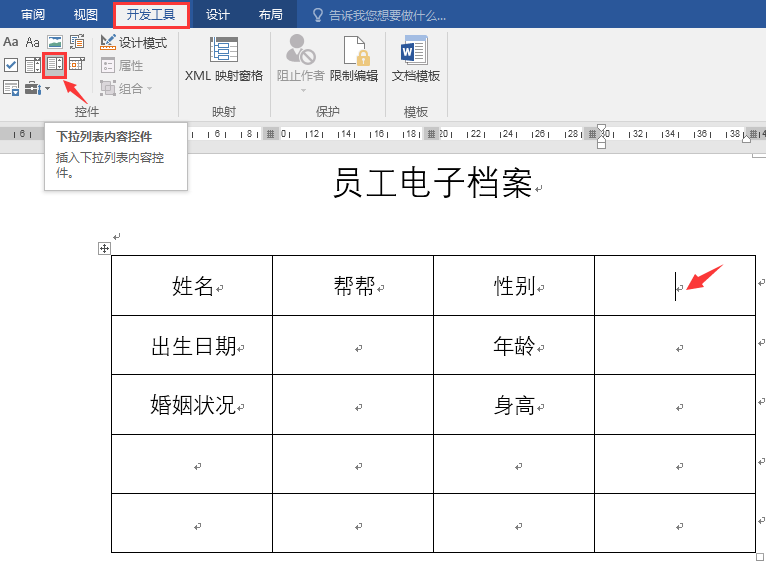Click the 性别 cell
This screenshot has height=561, width=766.
pyautogui.click(x=514, y=285)
